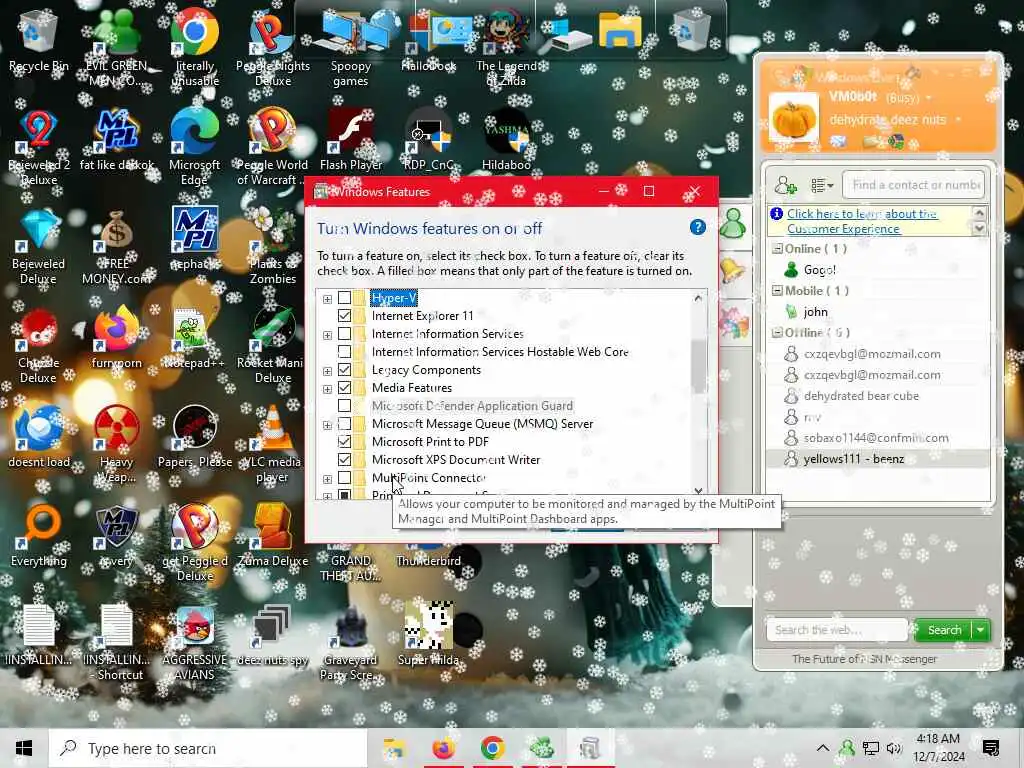Click the 'Search the web' input field

[837, 630]
